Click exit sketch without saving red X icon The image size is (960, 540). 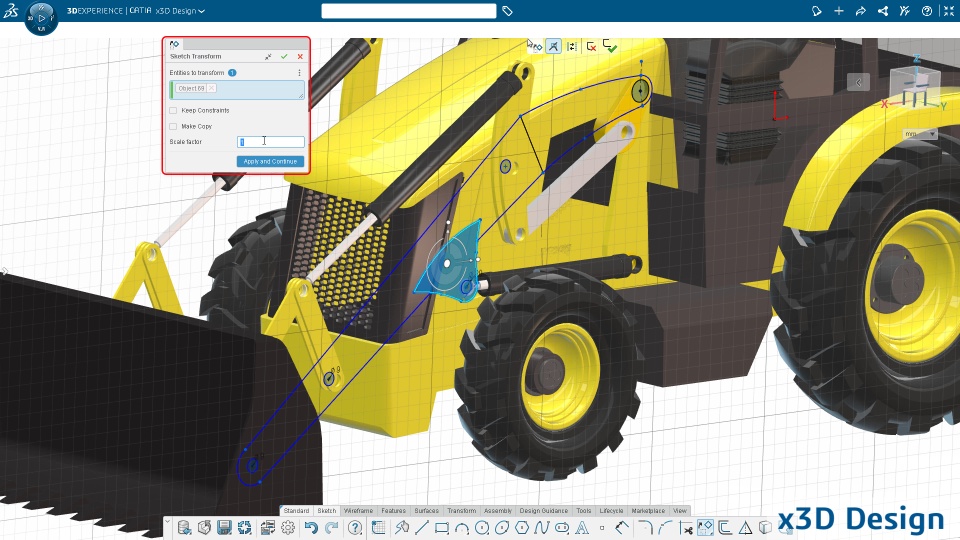click(591, 47)
